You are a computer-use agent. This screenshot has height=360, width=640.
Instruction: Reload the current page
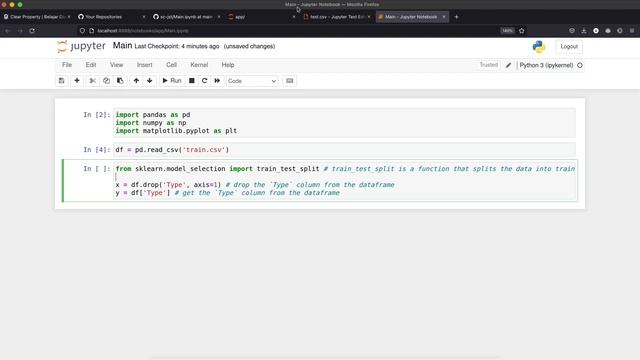[x=32, y=31]
